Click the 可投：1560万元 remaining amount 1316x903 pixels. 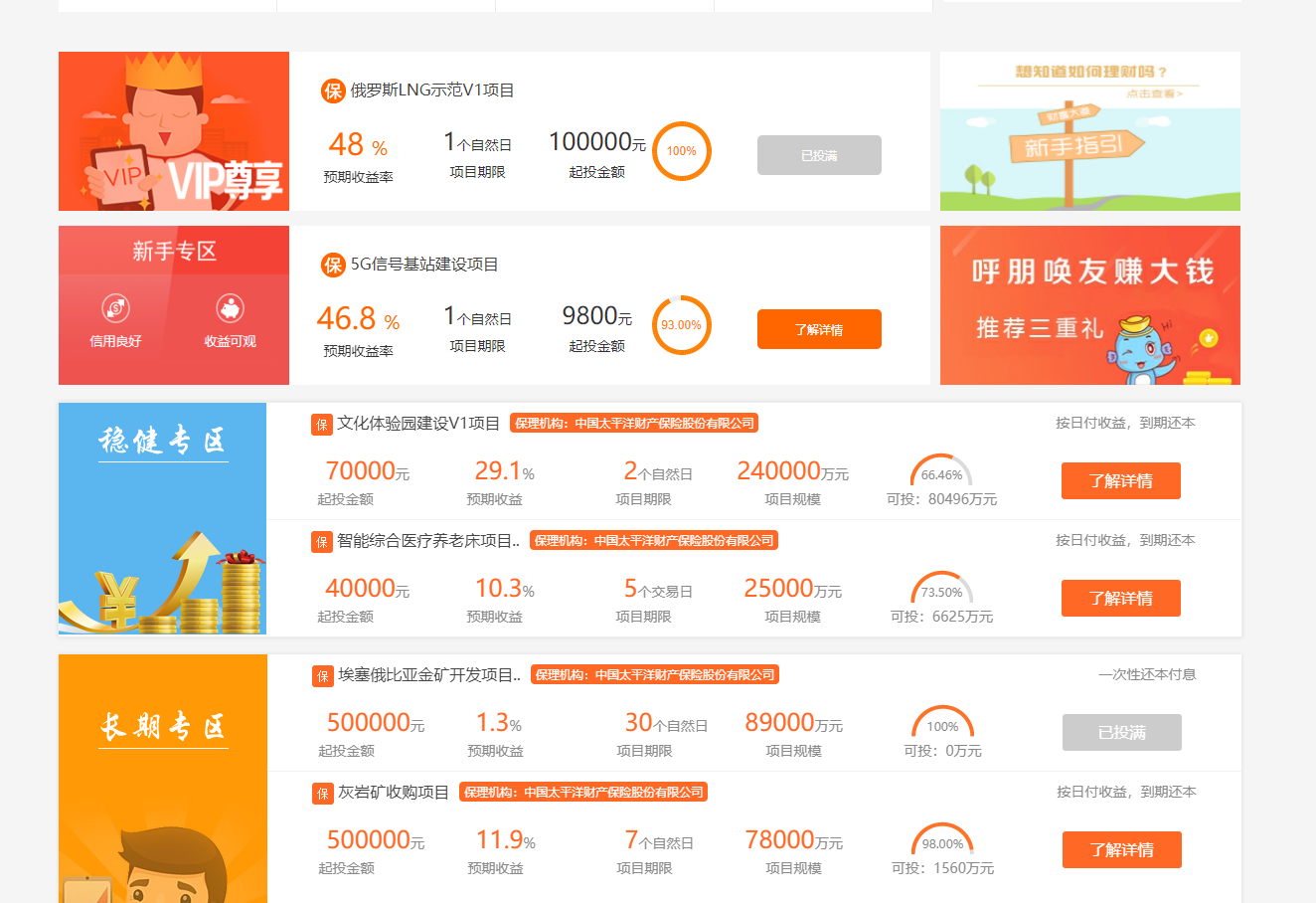point(943,868)
